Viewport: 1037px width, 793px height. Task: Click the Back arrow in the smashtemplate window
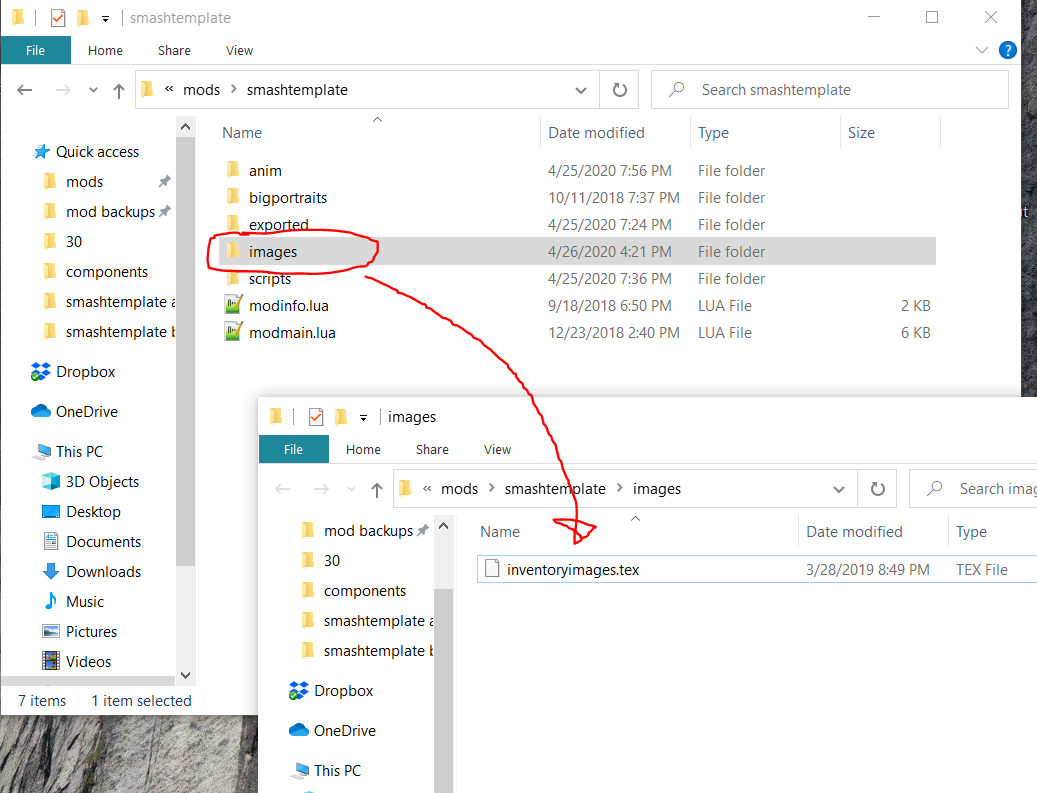click(x=25, y=90)
